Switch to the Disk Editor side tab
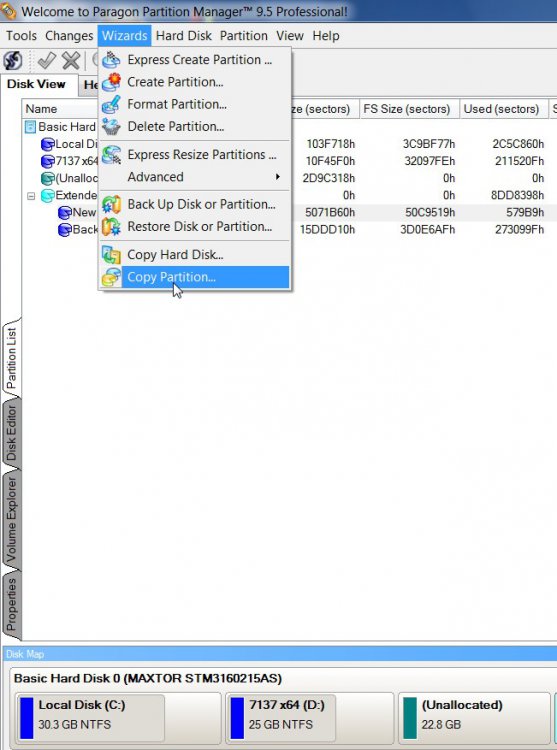The width and height of the screenshot is (557, 750). point(11,434)
